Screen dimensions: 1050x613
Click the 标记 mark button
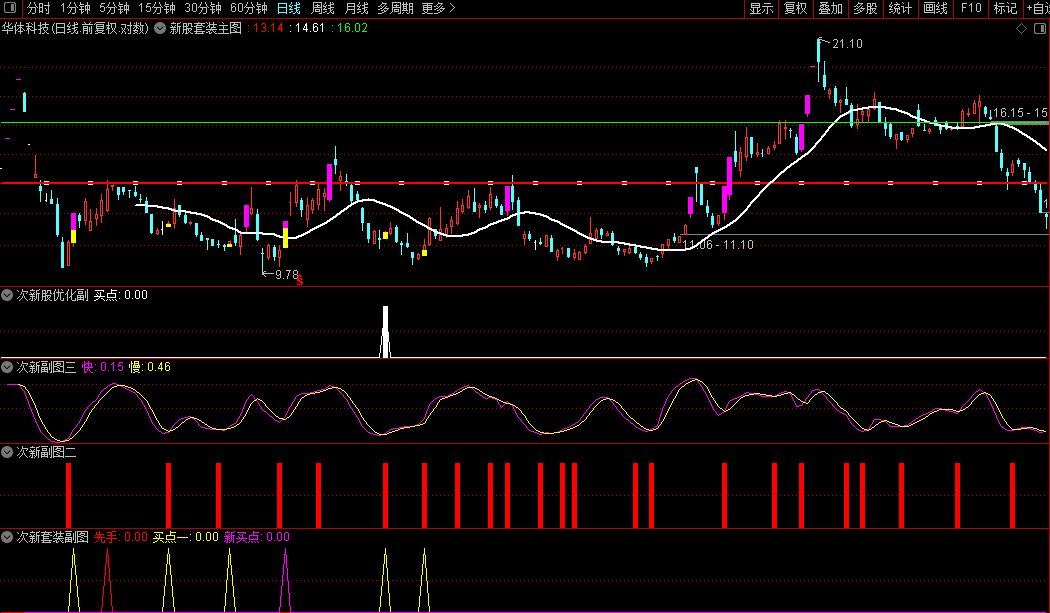[x=1005, y=8]
